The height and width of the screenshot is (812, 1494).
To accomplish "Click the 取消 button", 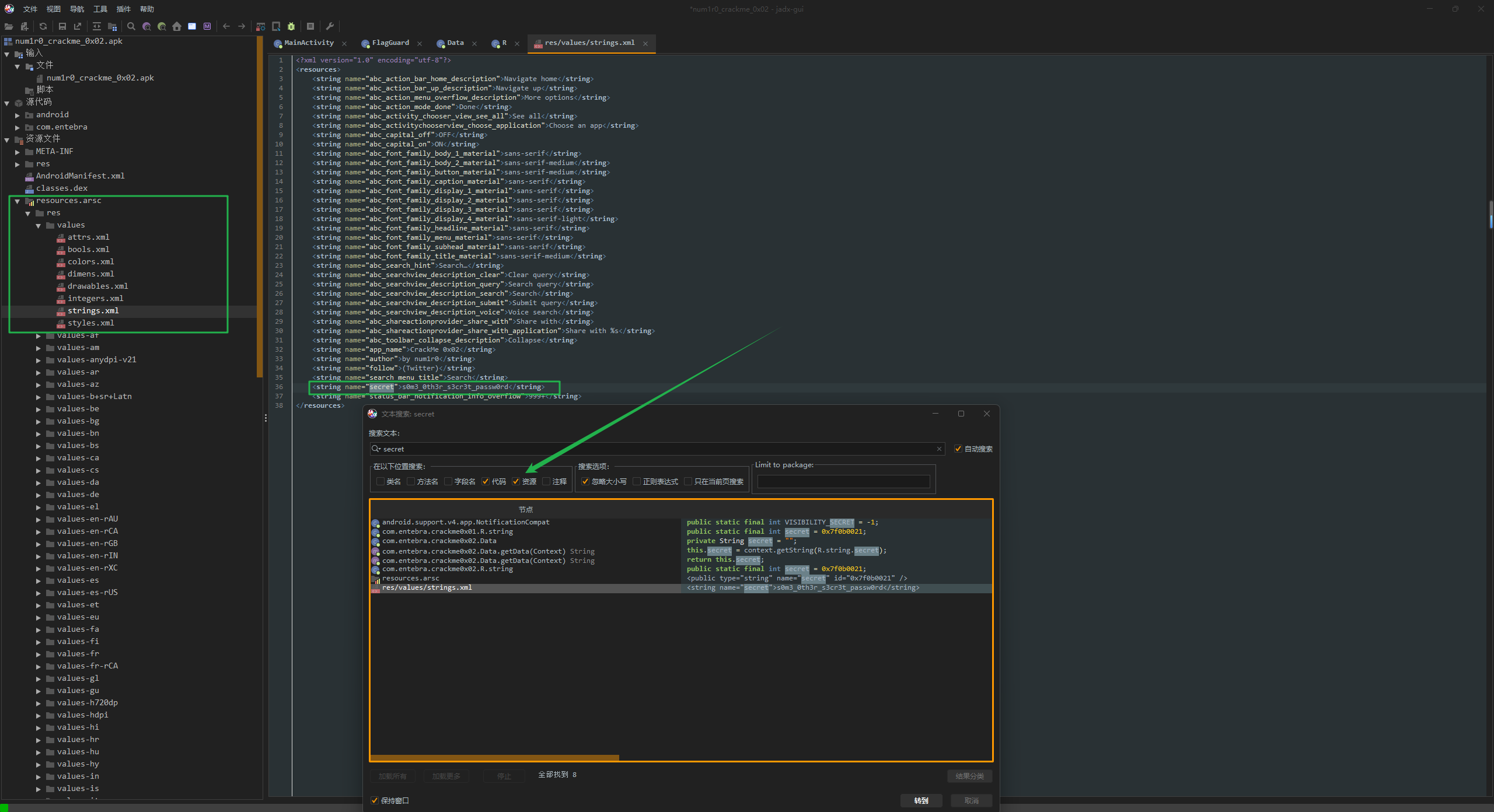I will (x=972, y=800).
